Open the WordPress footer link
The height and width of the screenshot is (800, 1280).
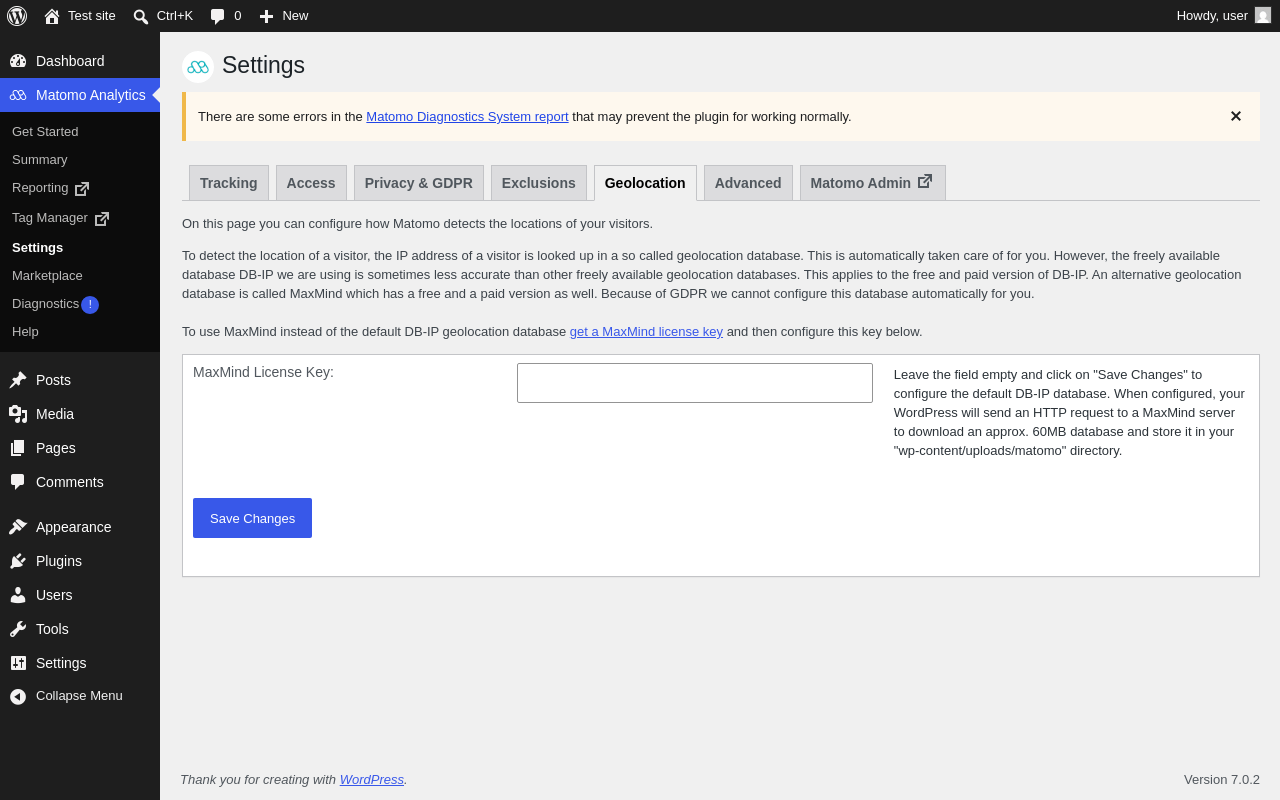pos(372,780)
